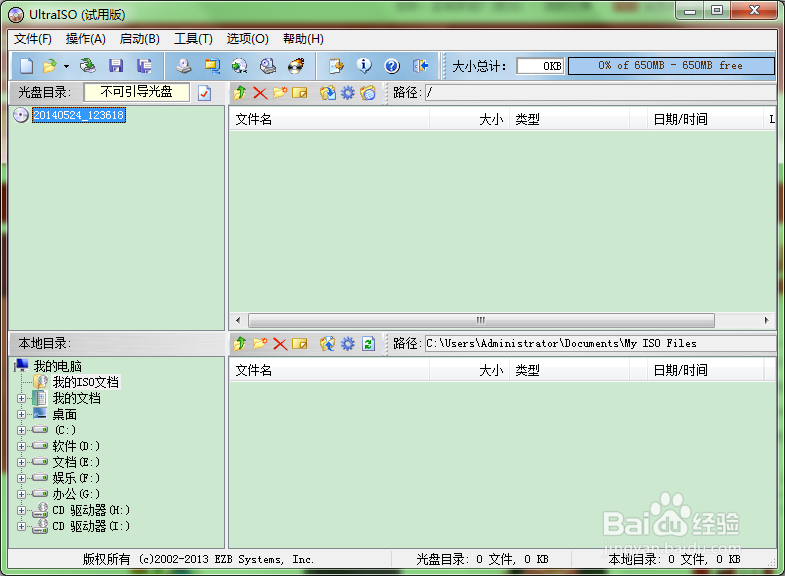Viewport: 785px width, 576px height.
Task: Select 我的电脑 in local tree
Action: coord(57,366)
